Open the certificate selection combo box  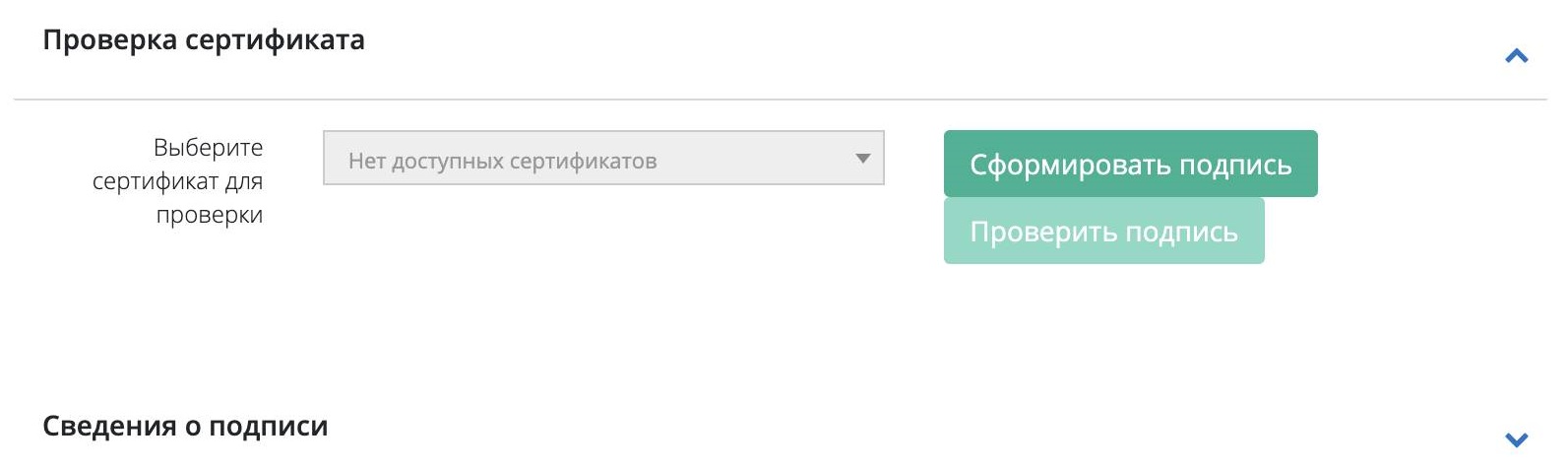(602, 158)
